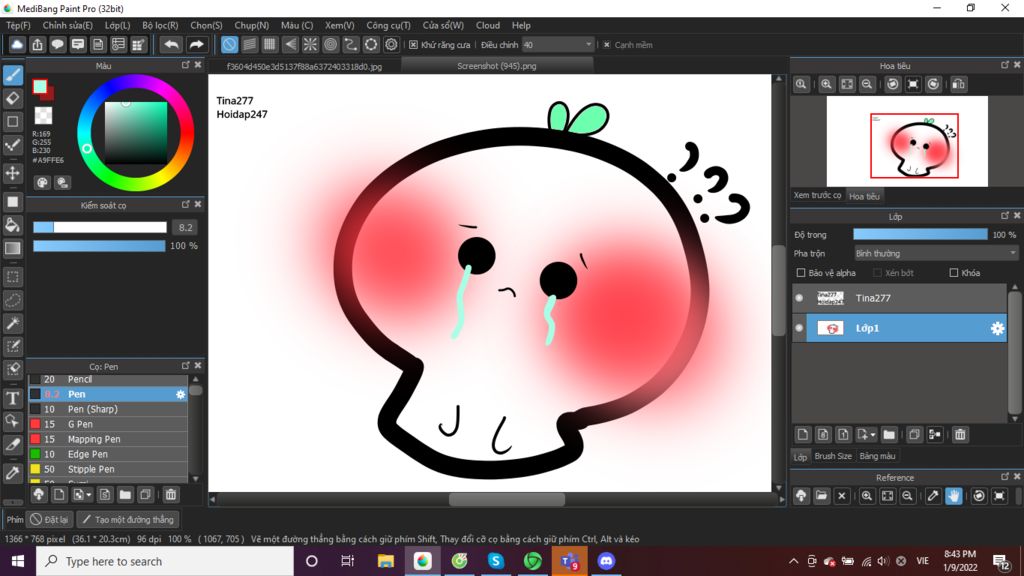Switch to the Xem trước cọ tab
Viewport: 1024px width, 576px height.
coord(818,195)
